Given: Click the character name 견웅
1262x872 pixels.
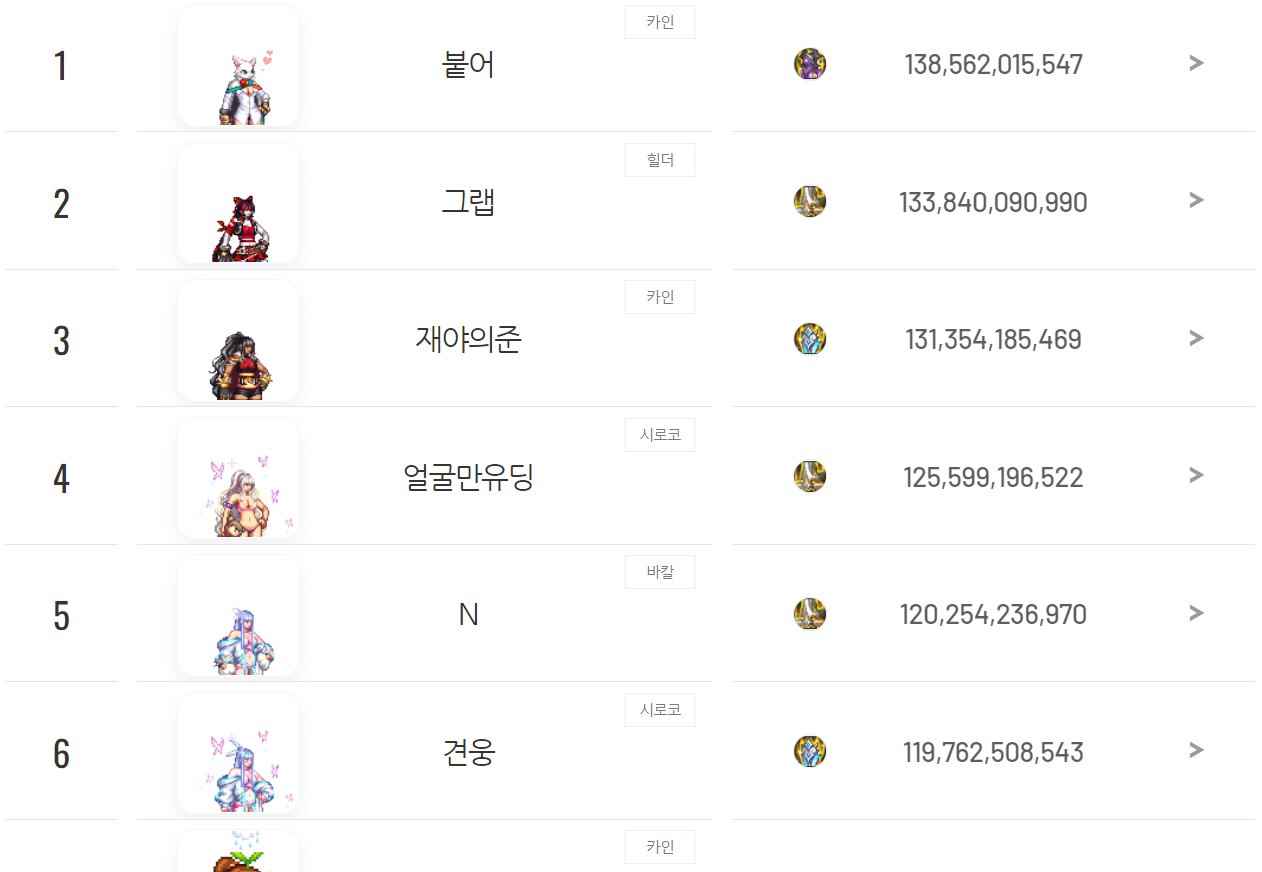Looking at the screenshot, I should [468, 752].
